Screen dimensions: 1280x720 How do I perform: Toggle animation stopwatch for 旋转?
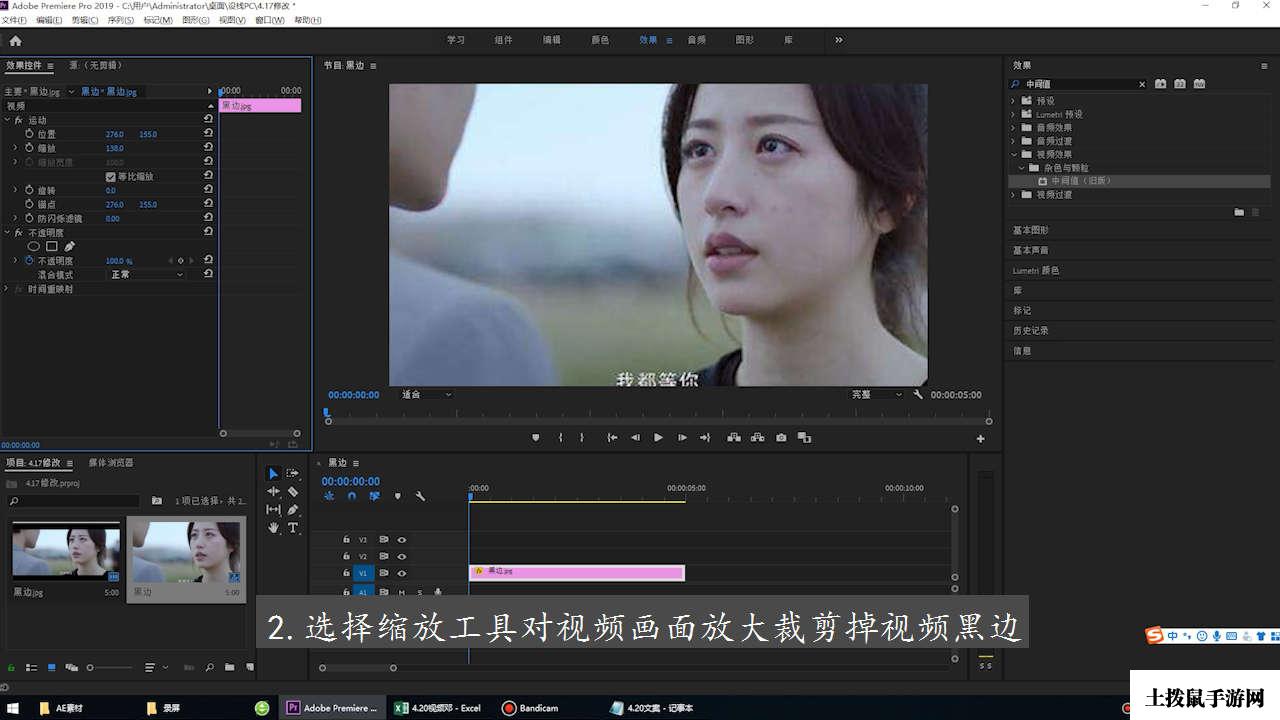click(29, 189)
